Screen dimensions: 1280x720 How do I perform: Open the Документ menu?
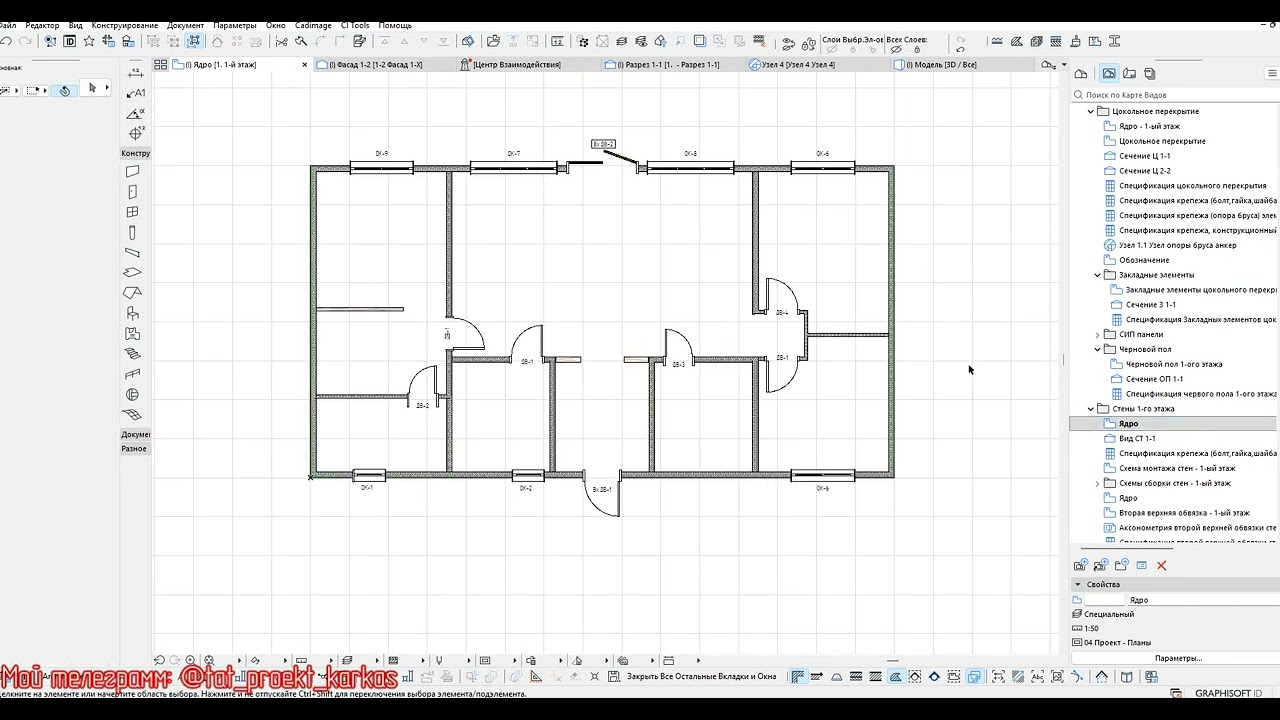tap(185, 25)
